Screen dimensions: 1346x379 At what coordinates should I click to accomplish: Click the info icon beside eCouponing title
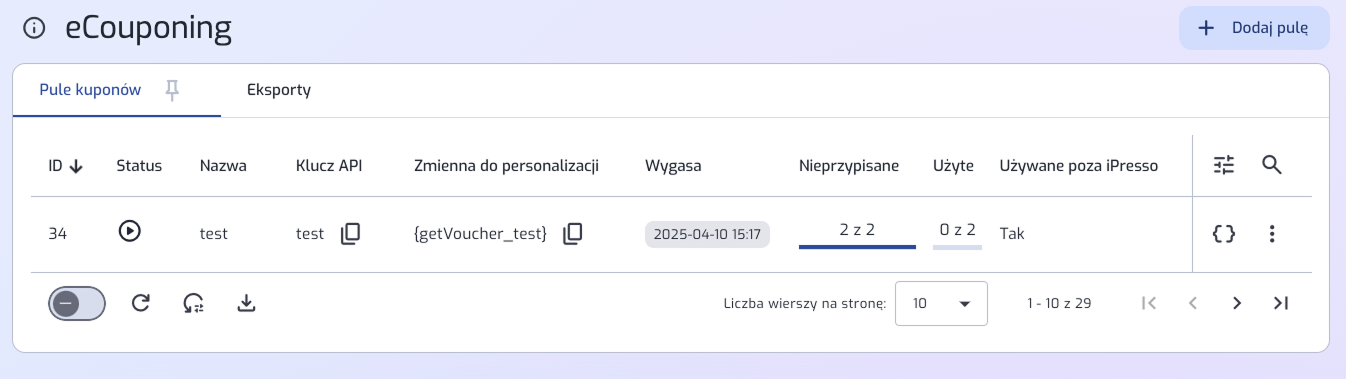click(34, 29)
